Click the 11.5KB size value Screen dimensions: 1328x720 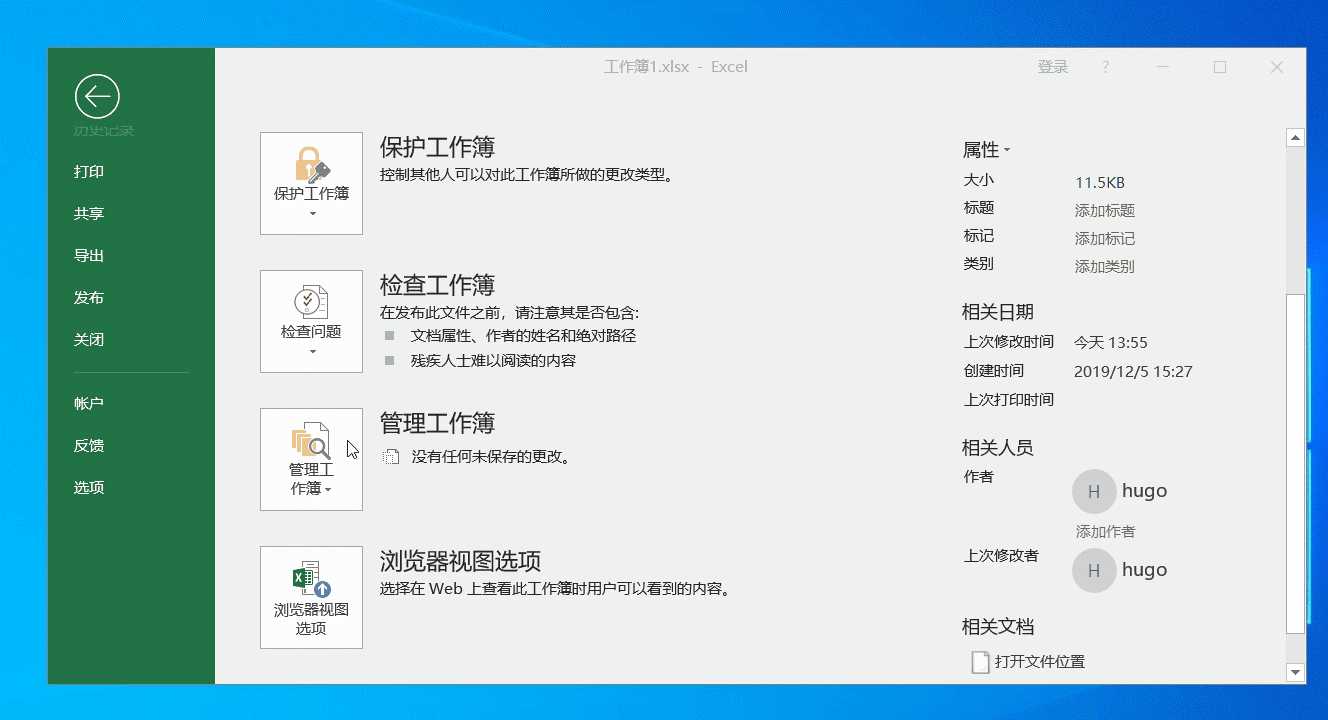tap(1100, 183)
